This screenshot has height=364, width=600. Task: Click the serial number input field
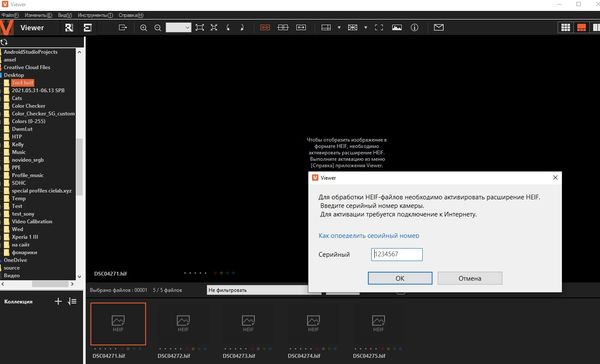coord(397,255)
